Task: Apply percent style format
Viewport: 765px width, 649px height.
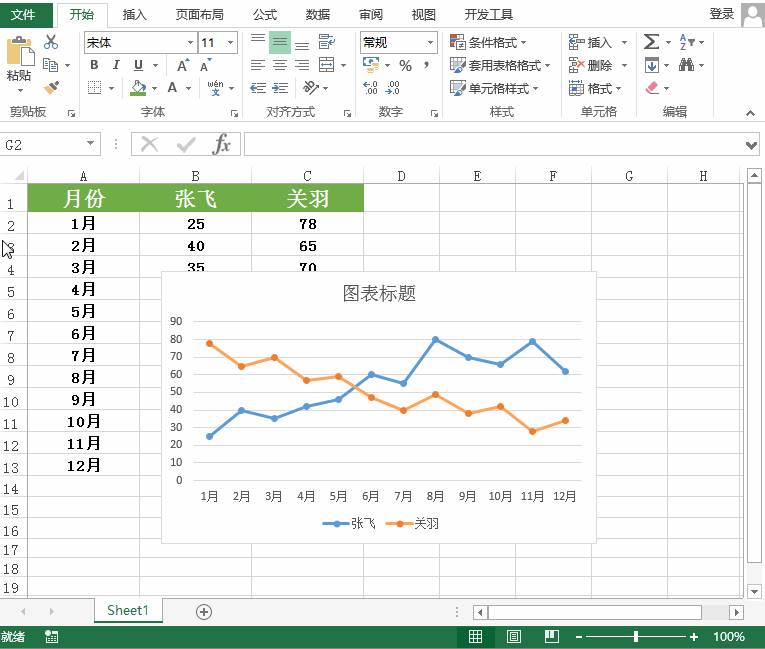Action: (x=405, y=65)
